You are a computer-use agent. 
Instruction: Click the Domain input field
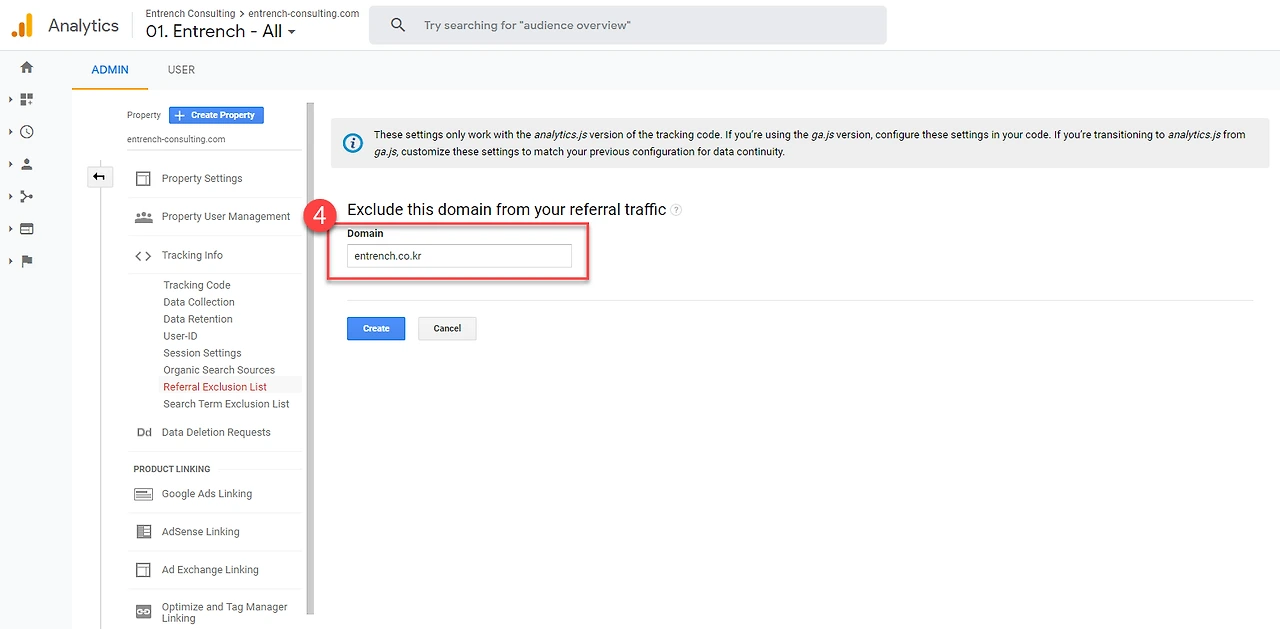tap(459, 256)
